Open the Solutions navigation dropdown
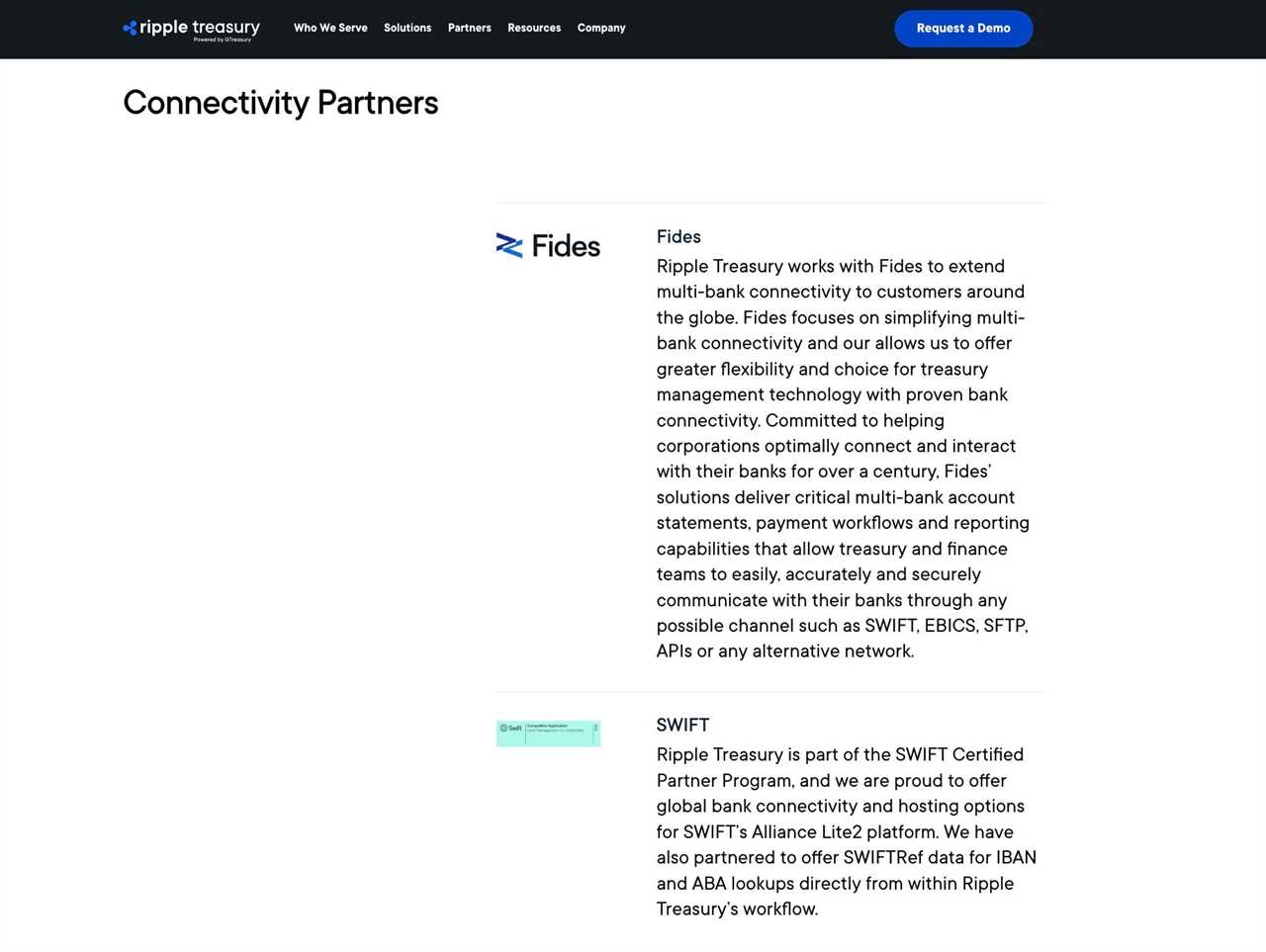1266x952 pixels. (x=407, y=28)
